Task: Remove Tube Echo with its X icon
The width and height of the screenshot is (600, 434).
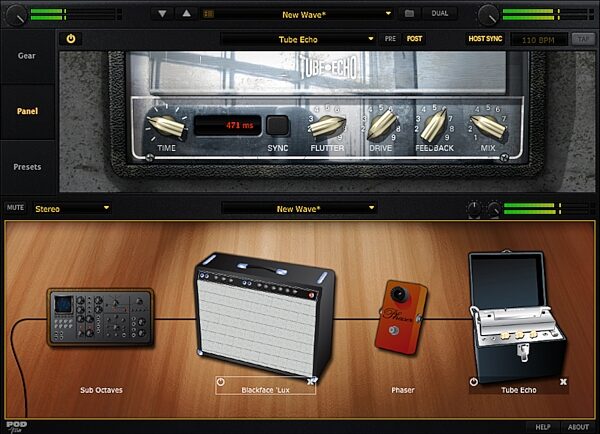Action: (x=563, y=382)
